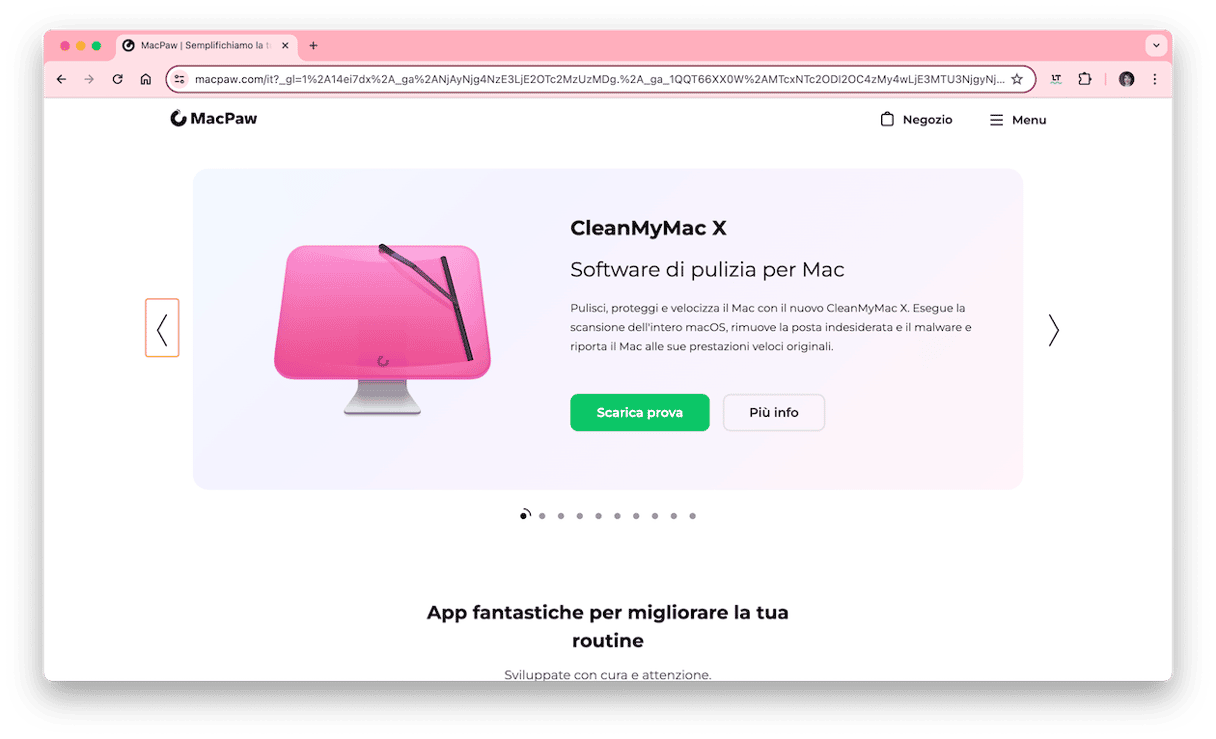
Task: Advance to next carousel slide arrow
Action: (1053, 330)
